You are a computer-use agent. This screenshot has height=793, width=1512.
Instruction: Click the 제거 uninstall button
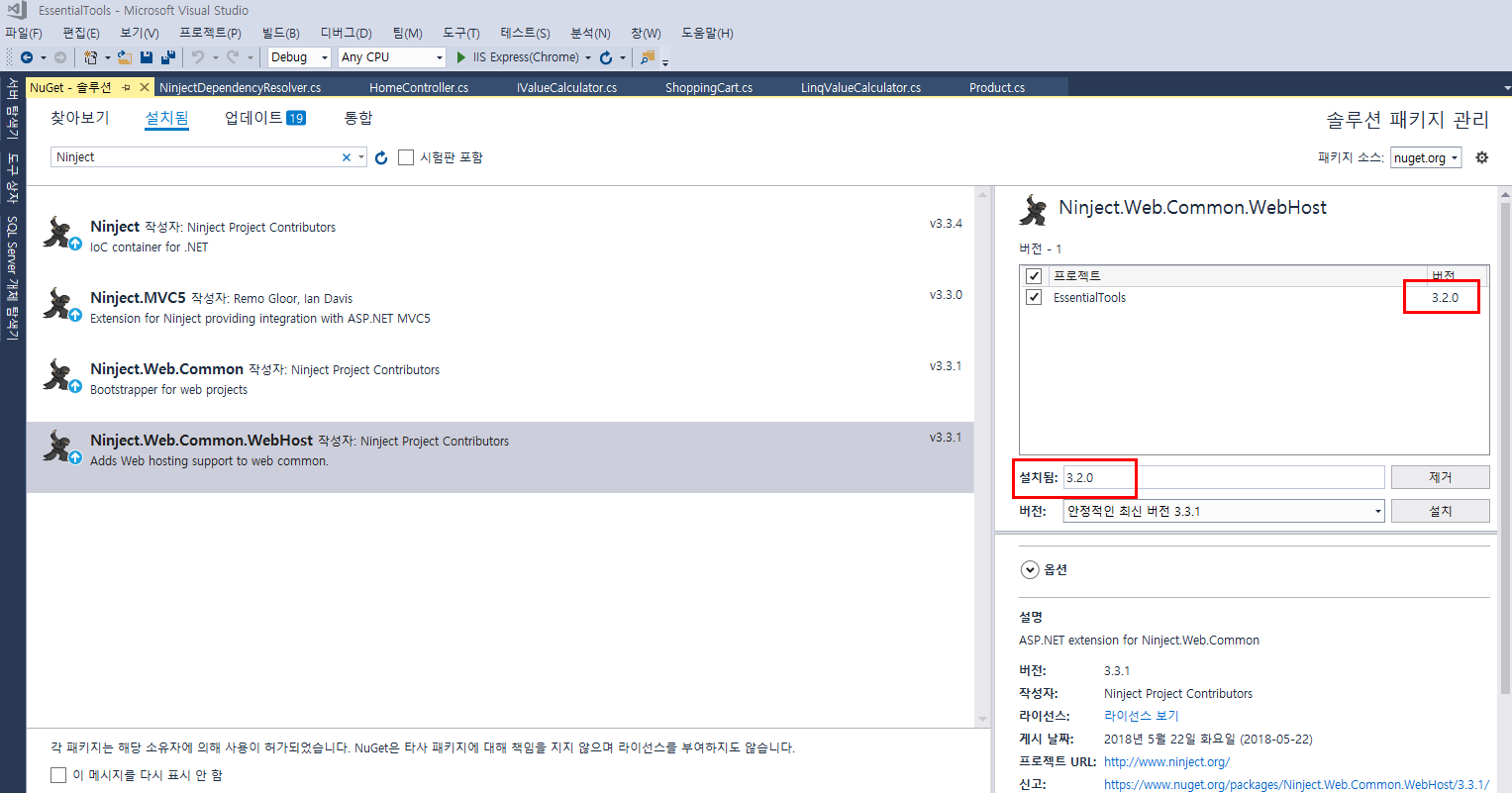tap(1440, 477)
